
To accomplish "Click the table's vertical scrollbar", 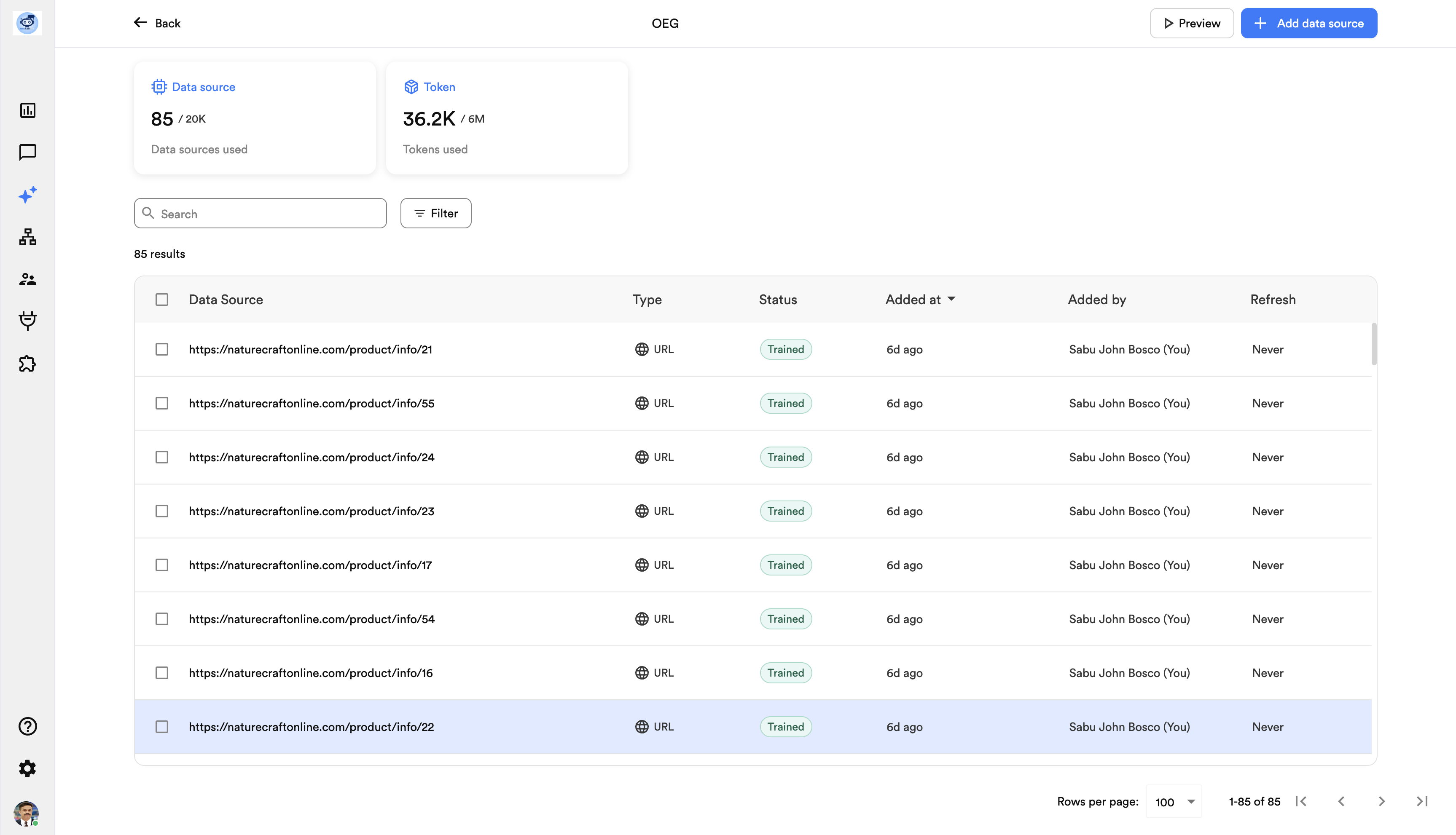I will tap(1373, 344).
